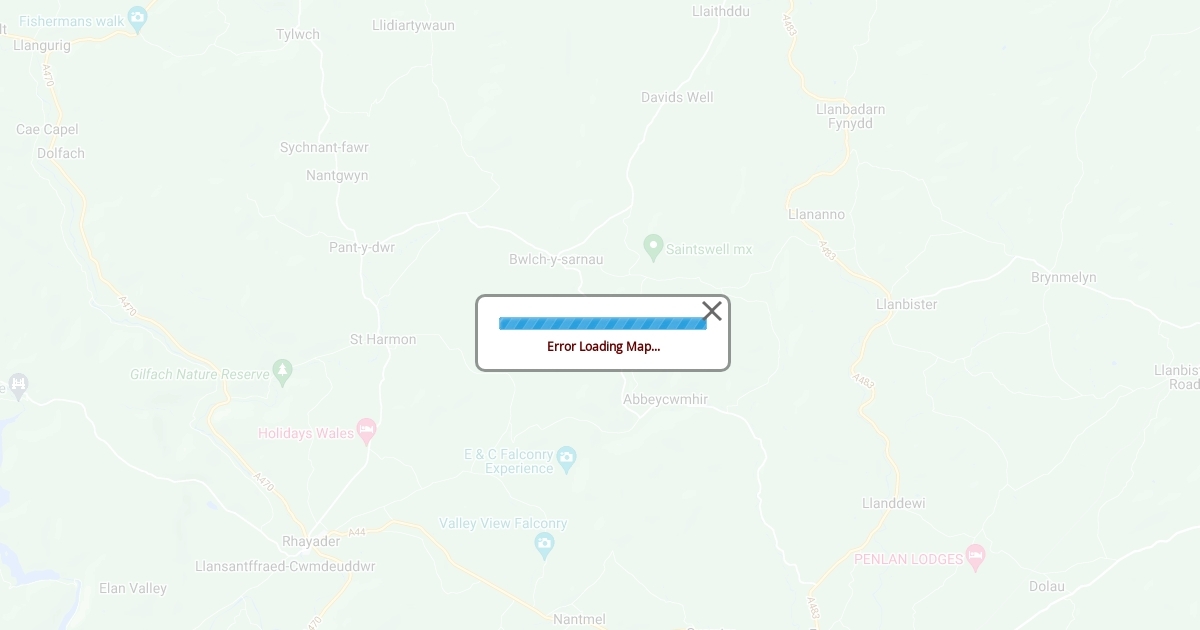Click the Elan Valley place label

tap(133, 588)
